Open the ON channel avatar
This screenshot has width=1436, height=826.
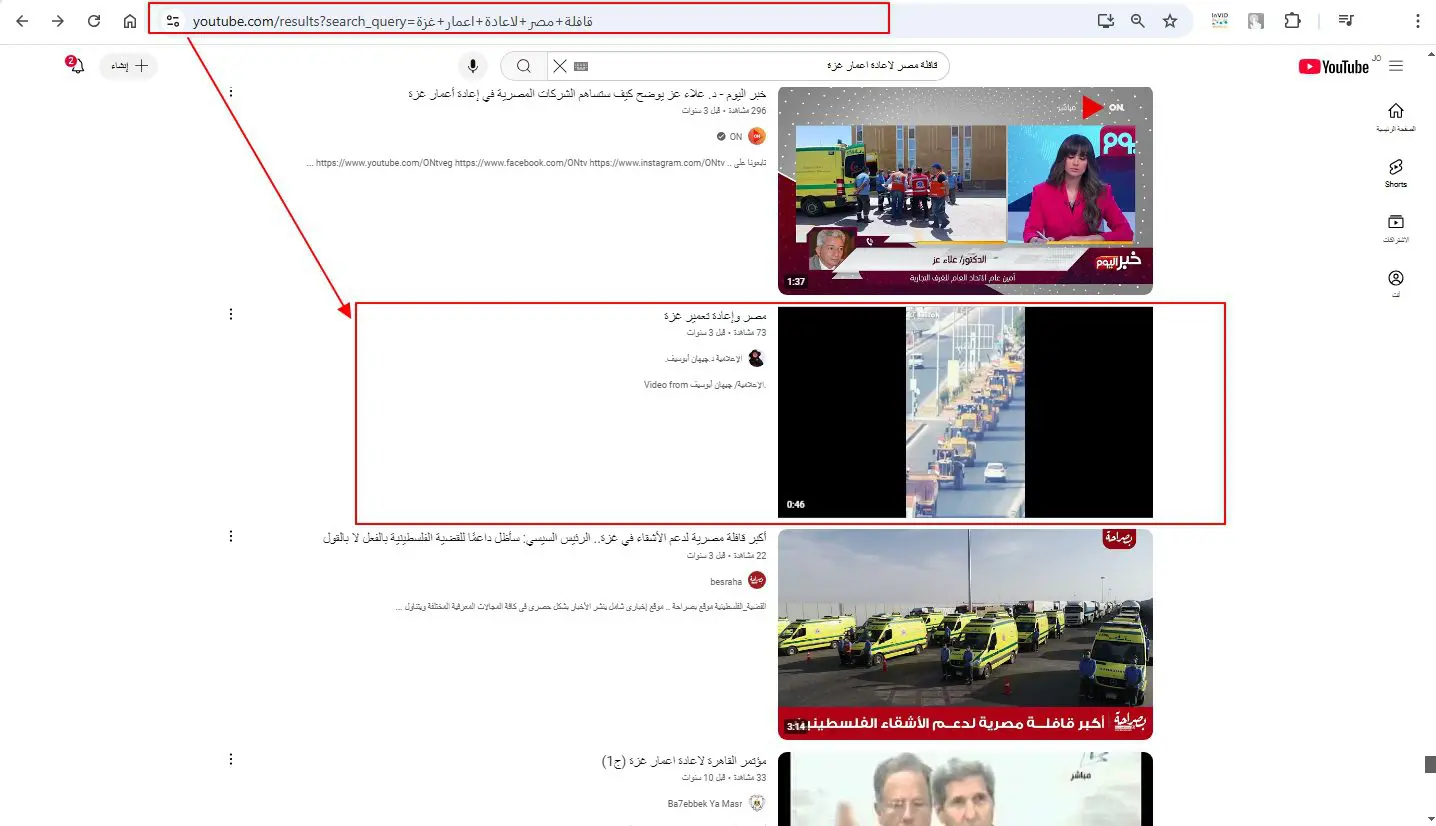(x=757, y=137)
